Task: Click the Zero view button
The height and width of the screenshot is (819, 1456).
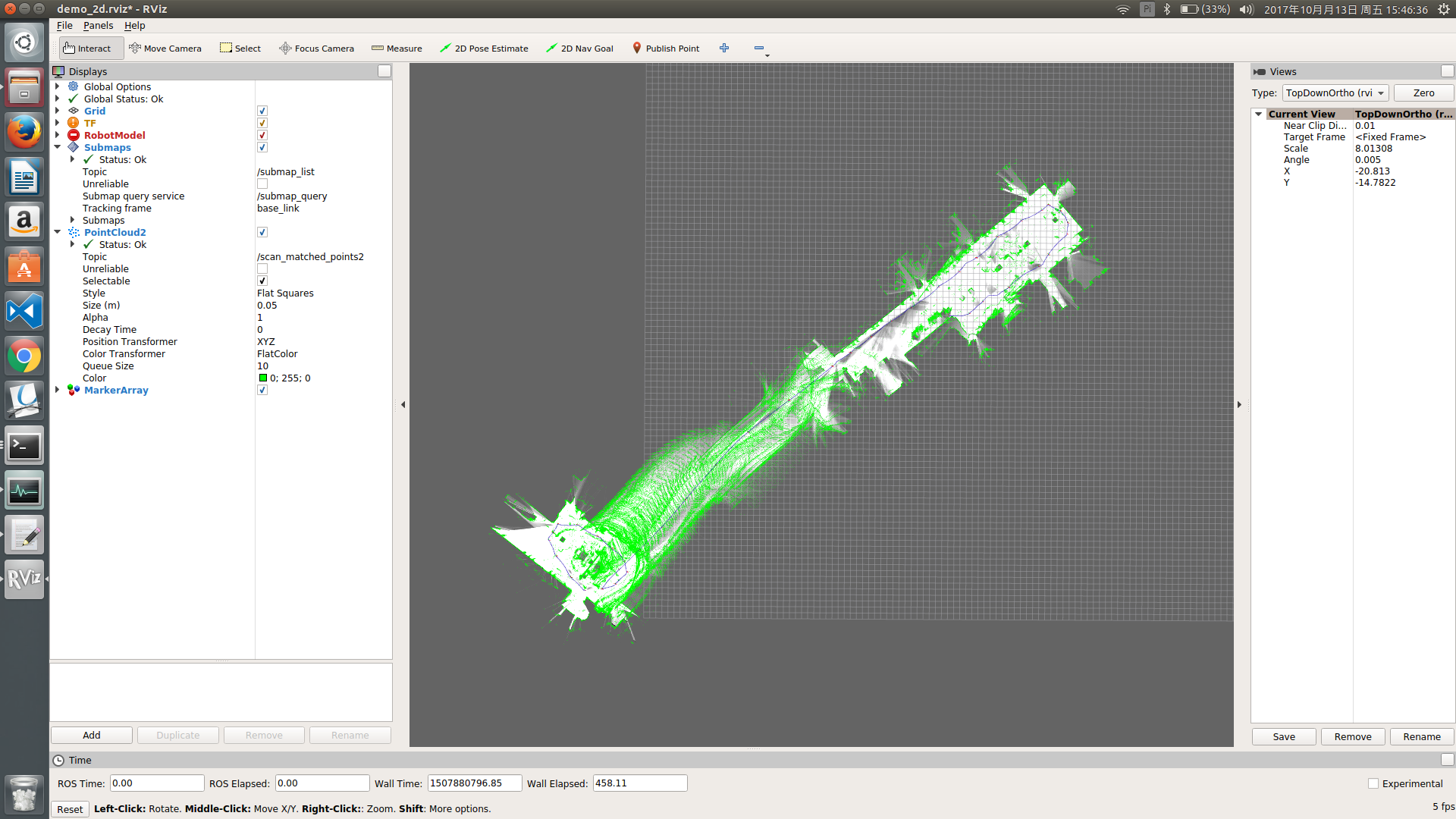Action: (1423, 93)
